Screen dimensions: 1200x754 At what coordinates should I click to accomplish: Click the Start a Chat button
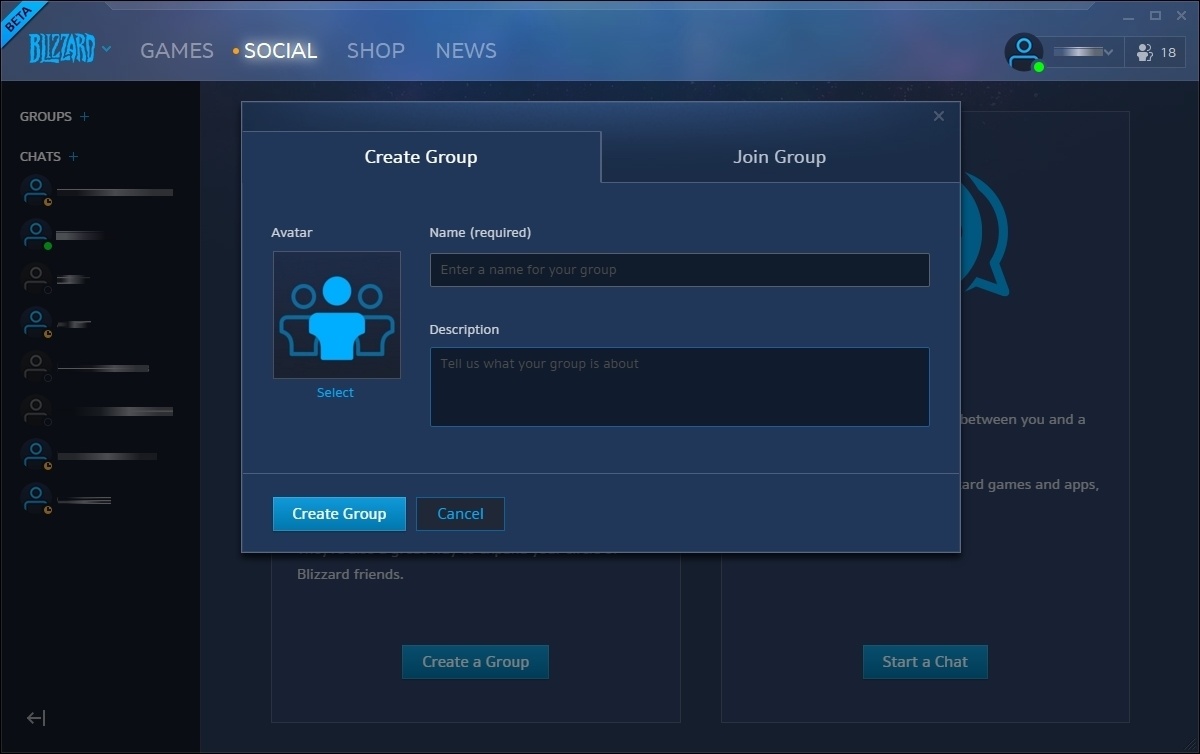pyautogui.click(x=925, y=661)
